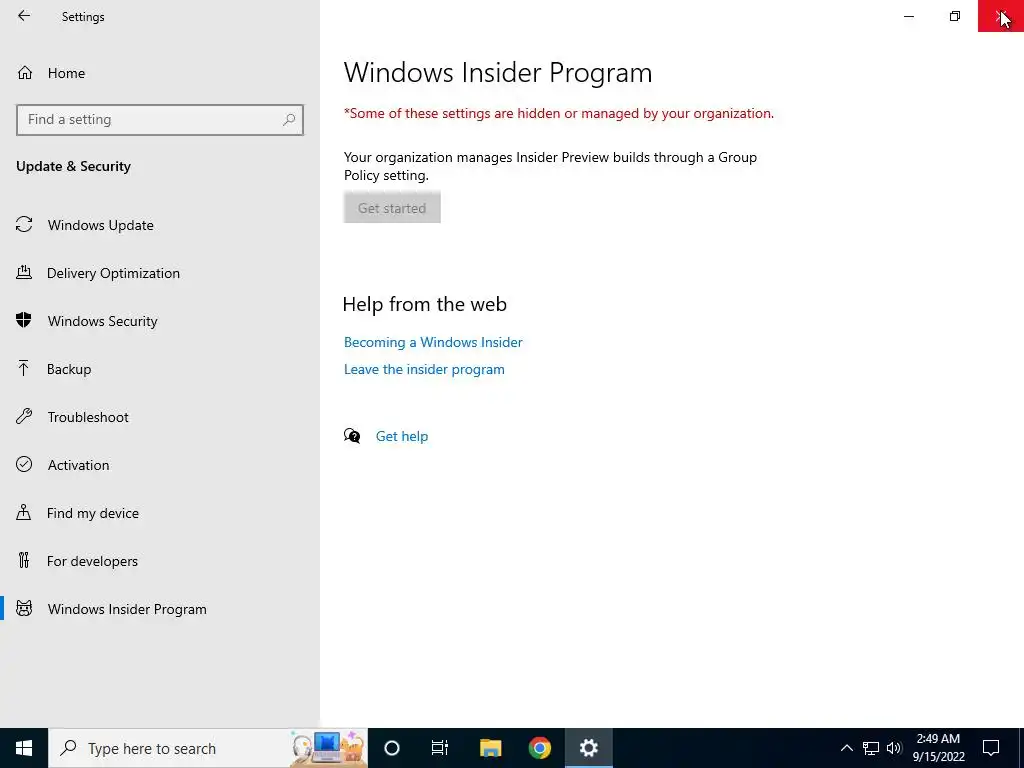
Task: Launch Google Chrome from the taskbar
Action: 539,748
